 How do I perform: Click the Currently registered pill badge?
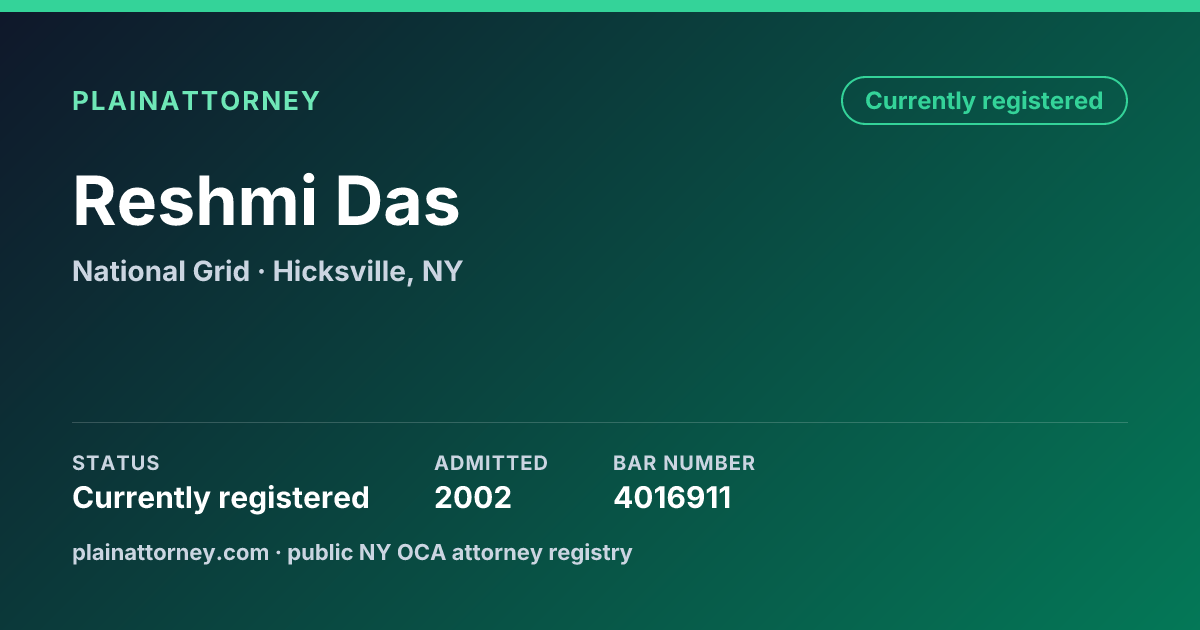[x=984, y=101]
